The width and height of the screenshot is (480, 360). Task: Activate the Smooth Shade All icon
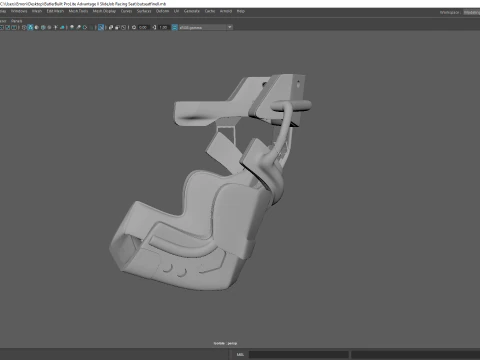pos(30,27)
